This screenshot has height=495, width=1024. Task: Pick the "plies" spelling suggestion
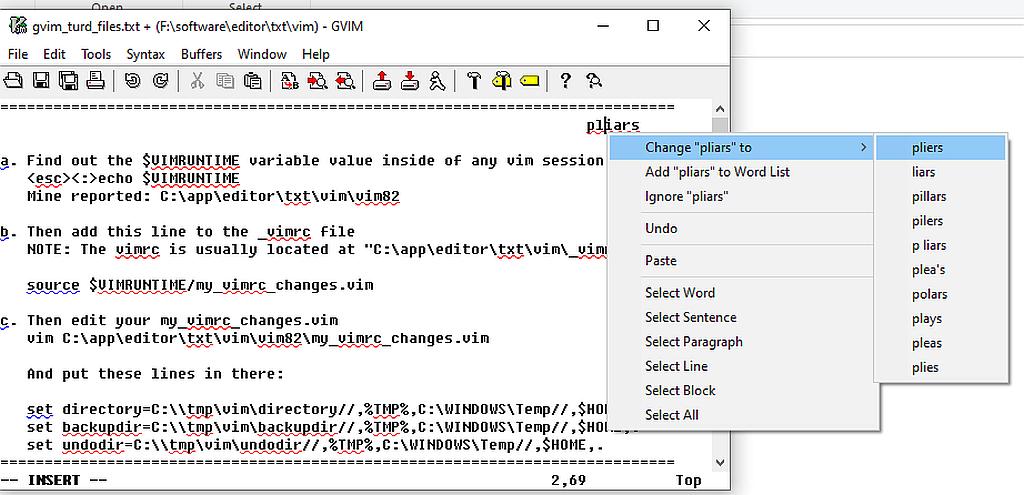point(940,367)
